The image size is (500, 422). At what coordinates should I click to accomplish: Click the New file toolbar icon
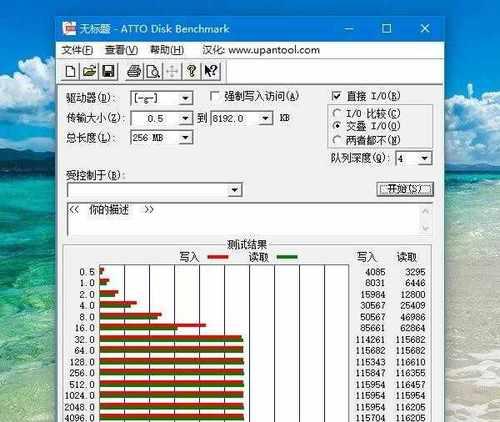tap(70, 71)
